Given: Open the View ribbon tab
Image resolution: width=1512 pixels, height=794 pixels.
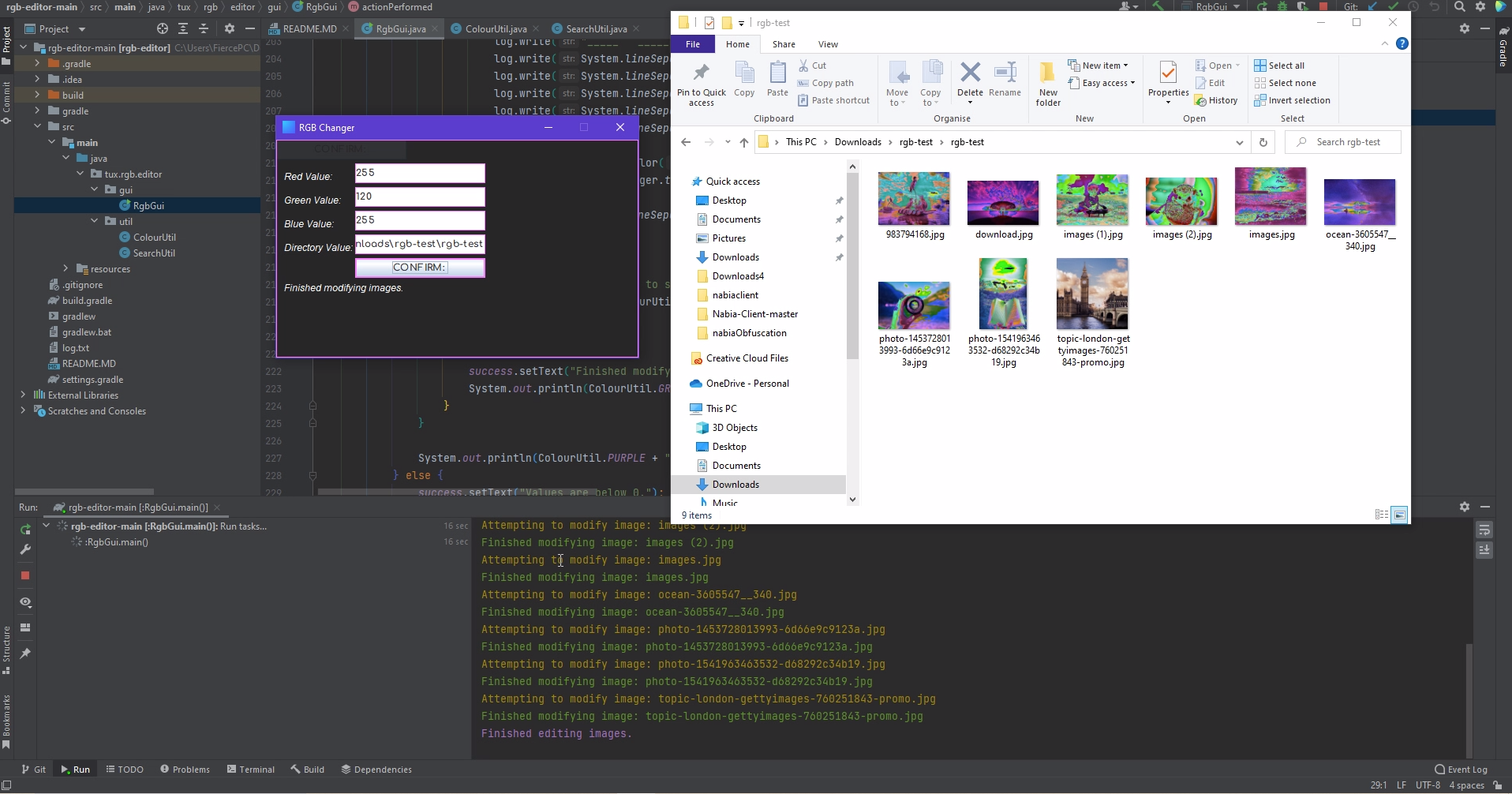Looking at the screenshot, I should click(828, 44).
